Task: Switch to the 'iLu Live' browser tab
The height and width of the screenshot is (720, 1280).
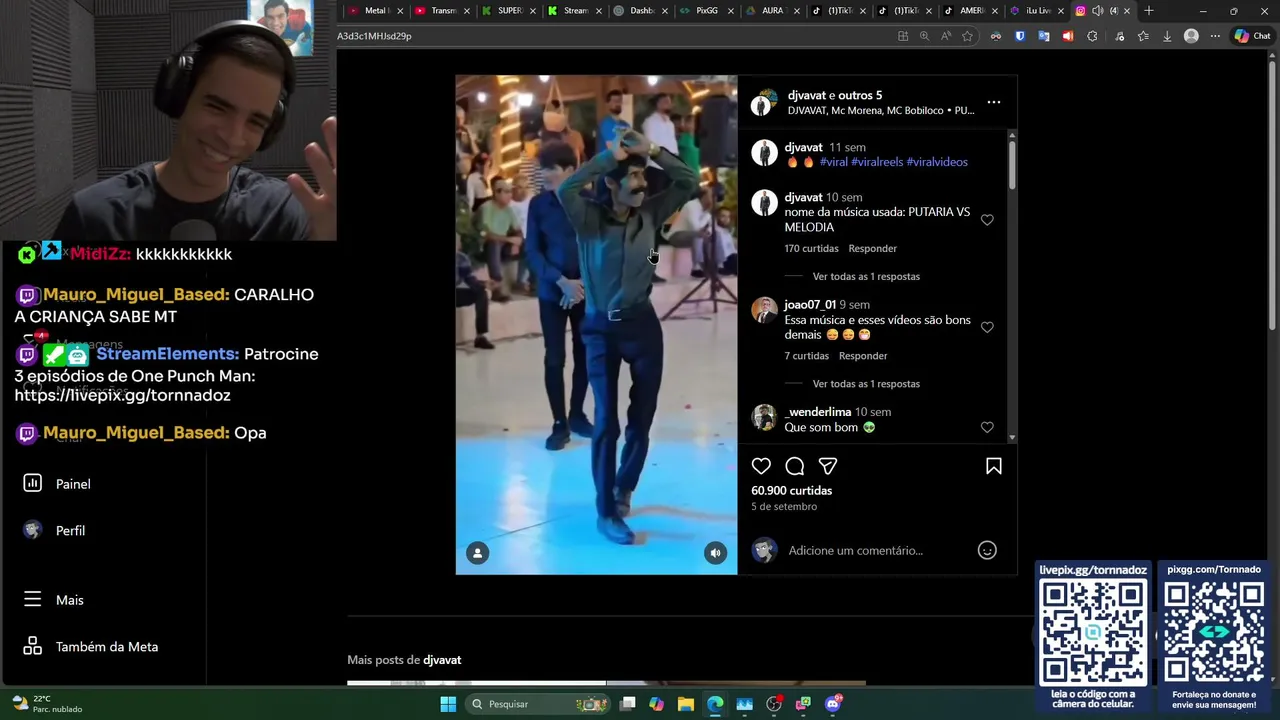Action: 1037,11
